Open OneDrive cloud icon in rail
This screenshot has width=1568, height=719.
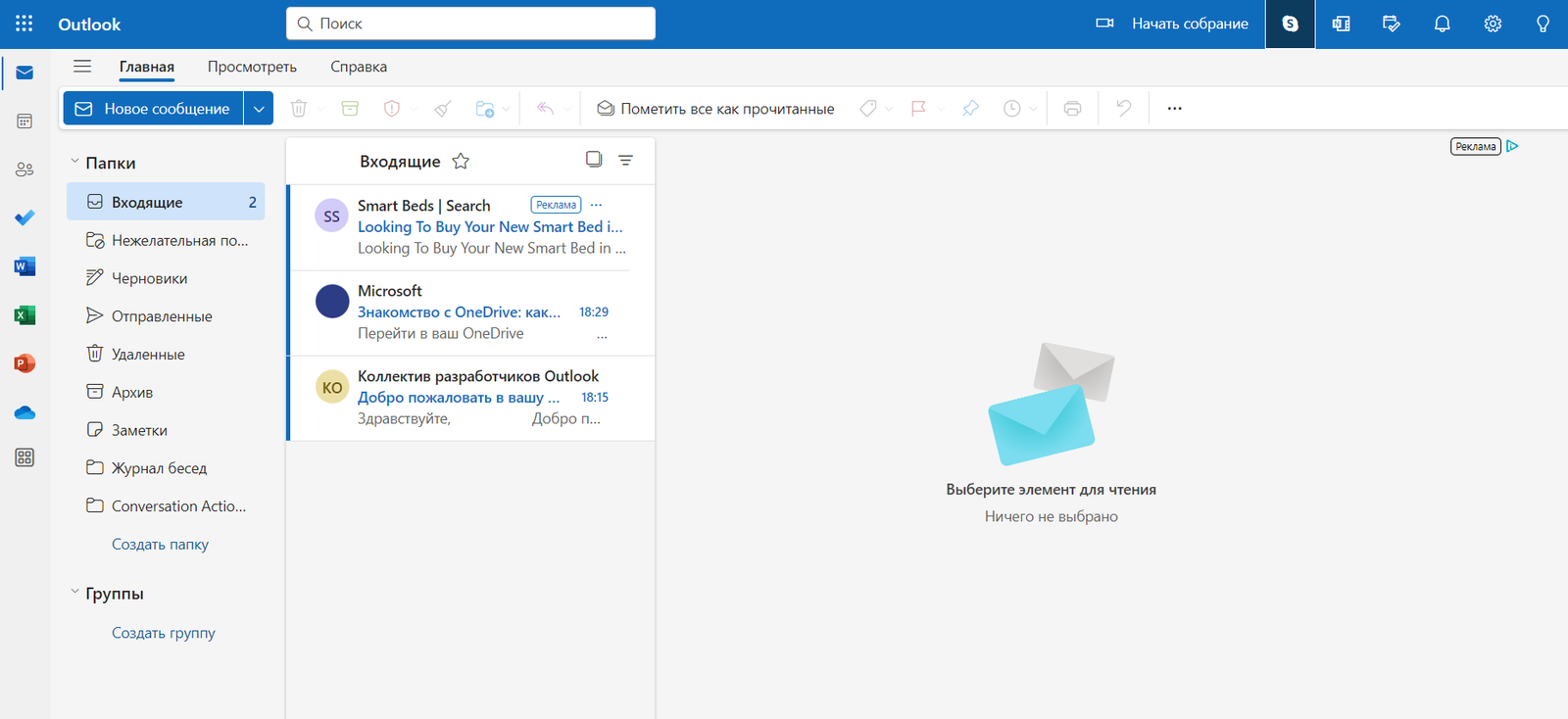[24, 412]
